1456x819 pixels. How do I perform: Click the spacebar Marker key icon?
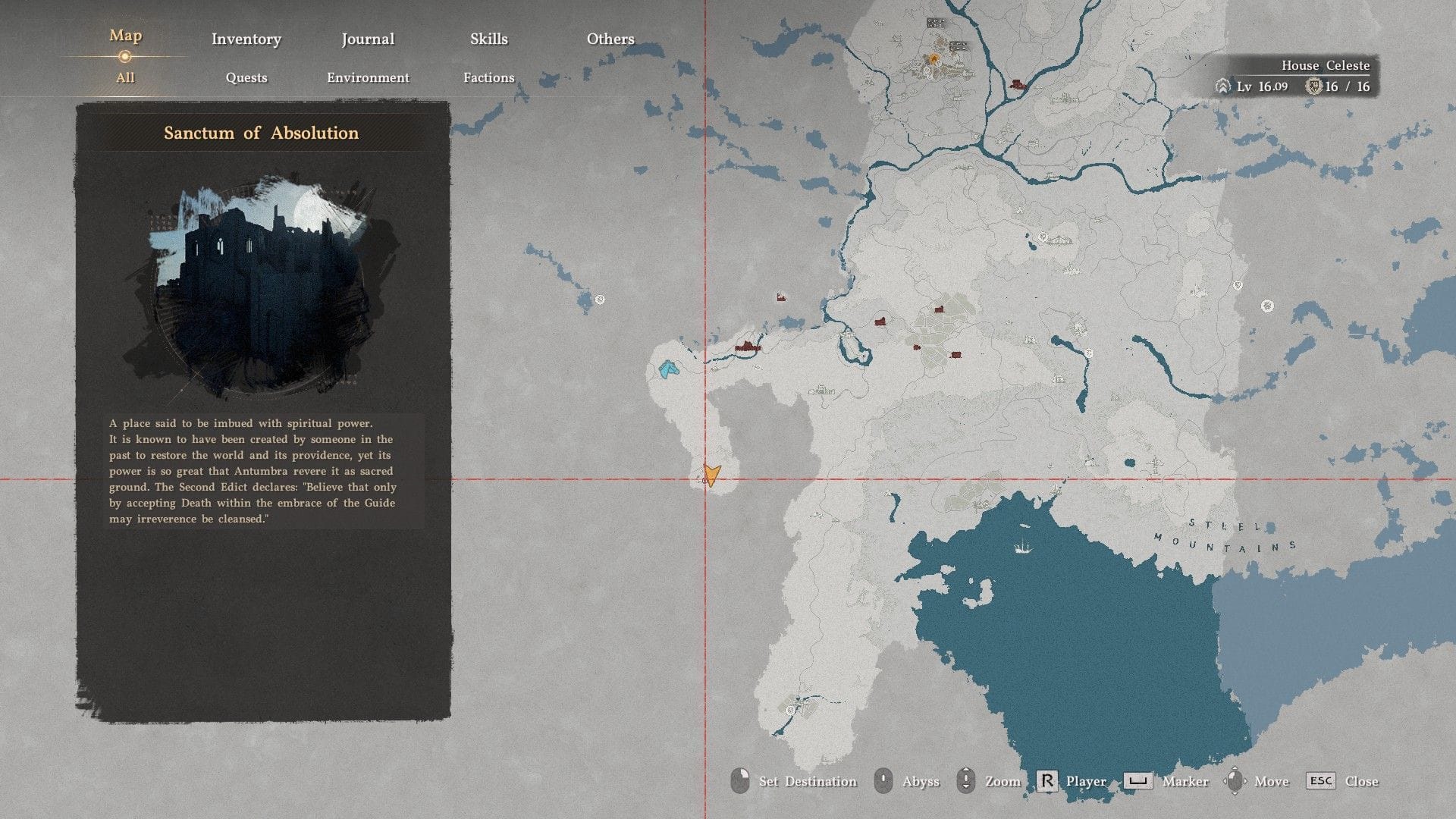click(x=1137, y=781)
